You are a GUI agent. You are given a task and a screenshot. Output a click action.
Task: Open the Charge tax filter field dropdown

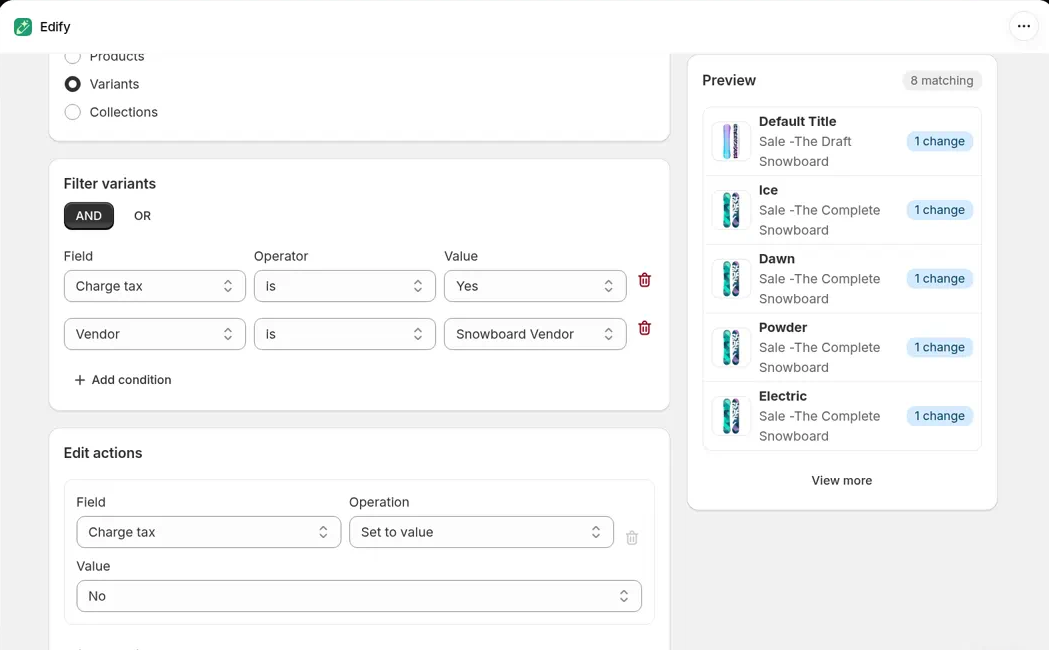click(155, 286)
